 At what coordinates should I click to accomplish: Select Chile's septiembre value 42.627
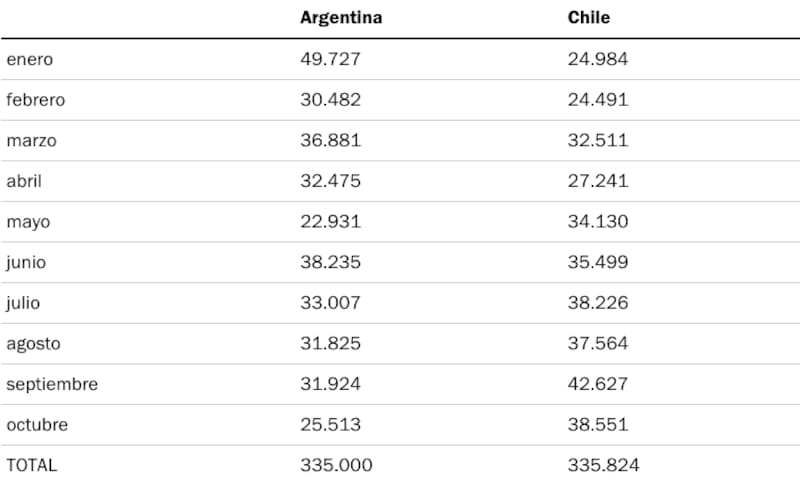[x=598, y=384]
